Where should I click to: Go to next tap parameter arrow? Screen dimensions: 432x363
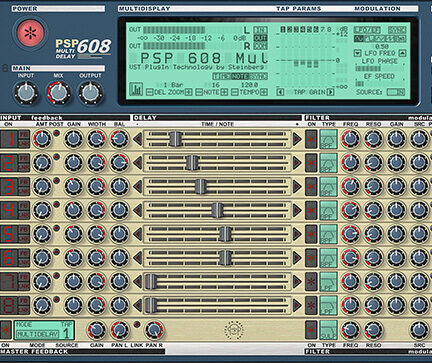(330, 92)
